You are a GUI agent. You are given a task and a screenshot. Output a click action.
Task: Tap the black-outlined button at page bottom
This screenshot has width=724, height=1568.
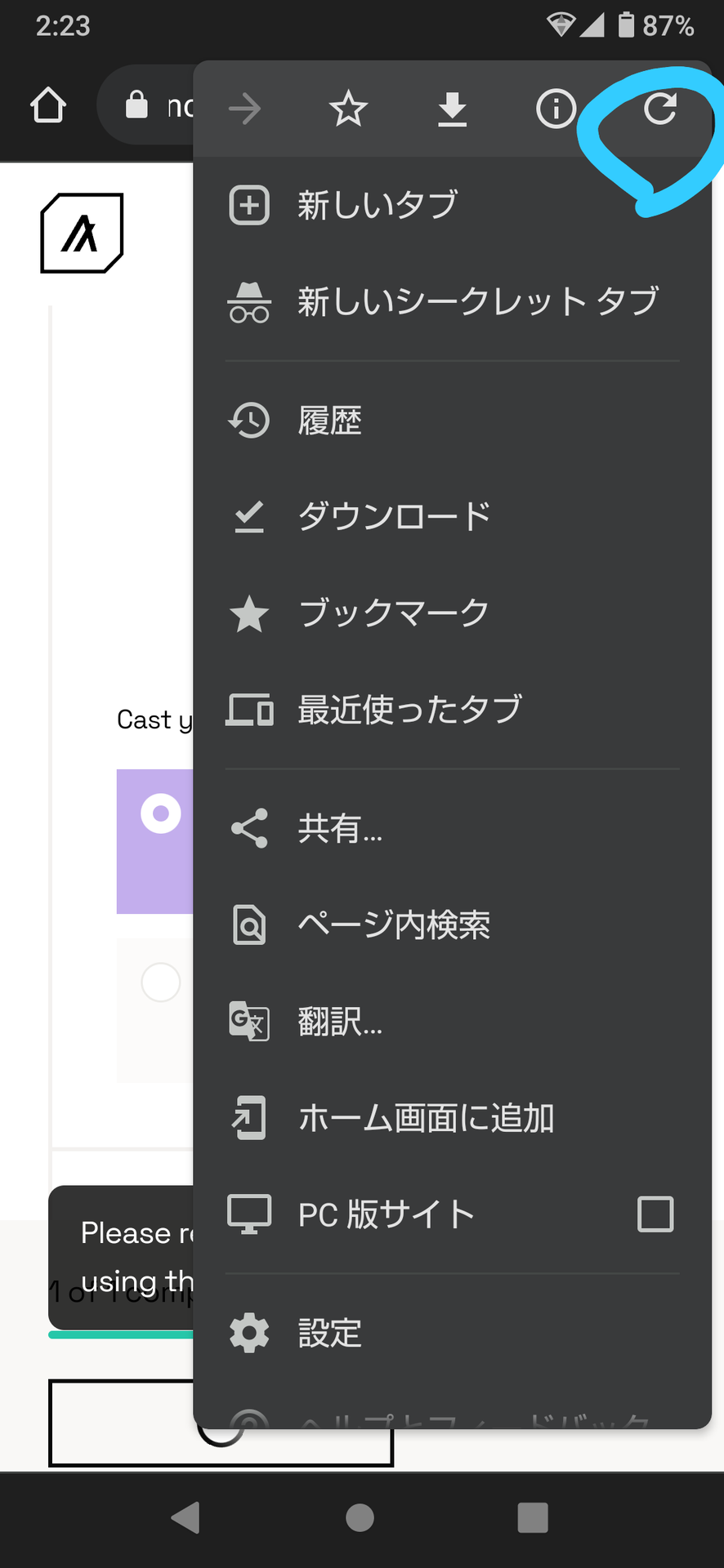pyautogui.click(x=221, y=1423)
